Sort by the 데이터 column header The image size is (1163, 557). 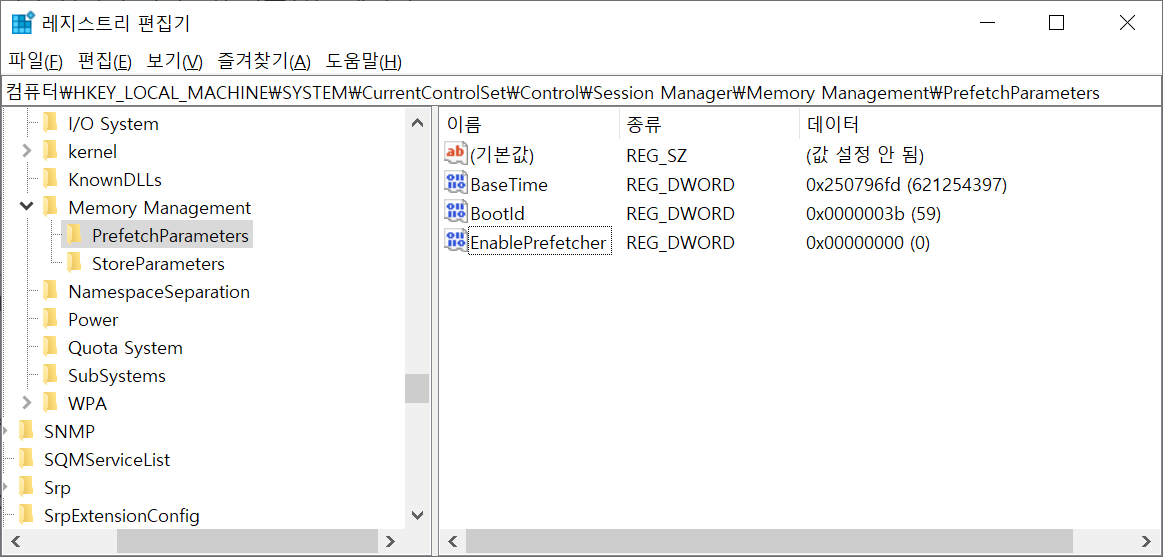click(980, 124)
